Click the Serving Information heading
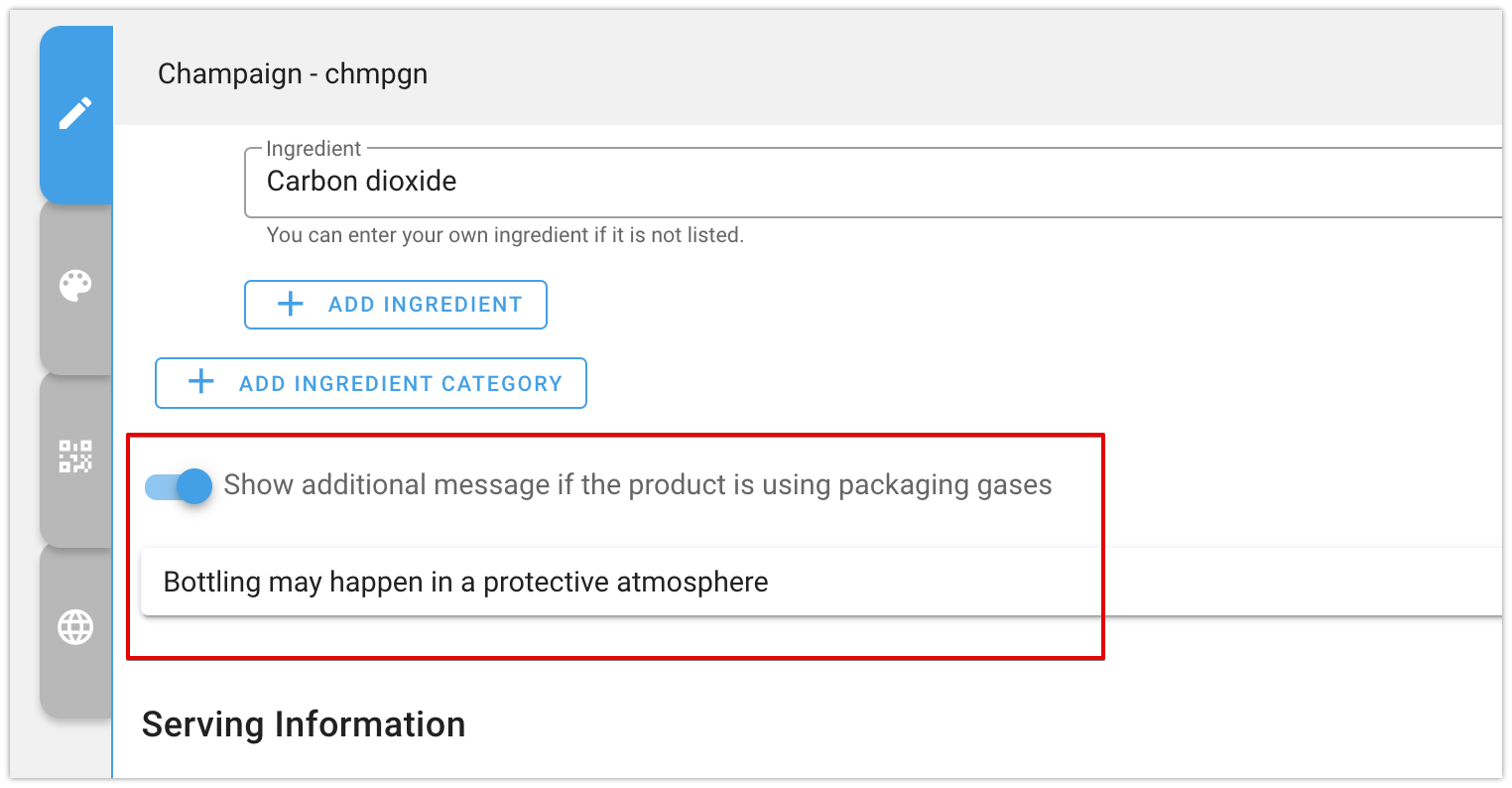 click(304, 724)
